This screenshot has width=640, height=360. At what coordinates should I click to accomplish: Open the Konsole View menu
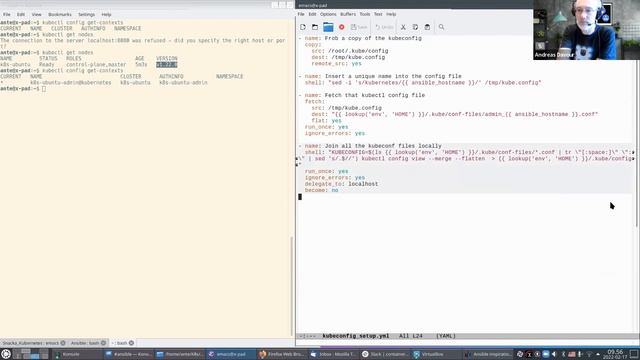pos(36,14)
